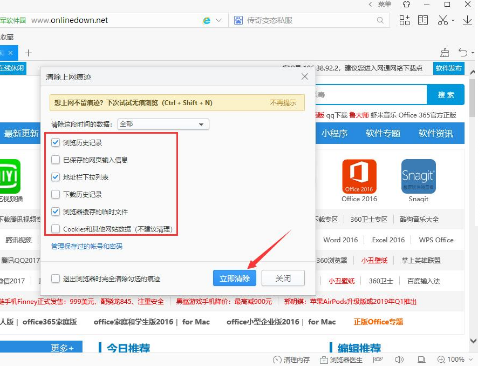Close the clear browsing traces dialog
Image resolution: width=480 pixels, height=366 pixels.
pyautogui.click(x=305, y=77)
